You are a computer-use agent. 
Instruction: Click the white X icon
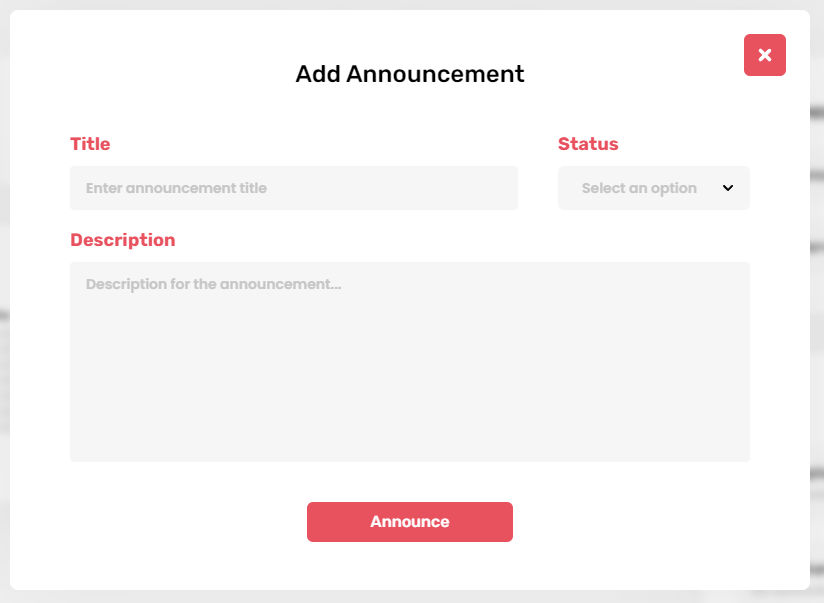pyautogui.click(x=765, y=55)
